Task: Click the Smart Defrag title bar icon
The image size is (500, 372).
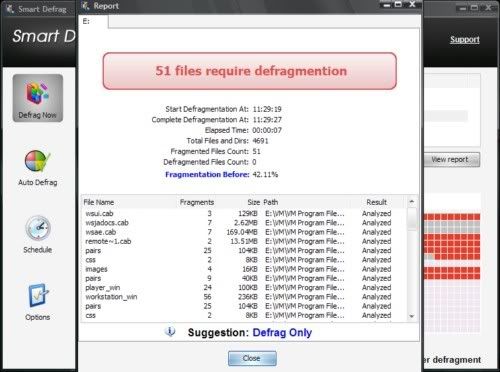Action: pyautogui.click(x=10, y=9)
